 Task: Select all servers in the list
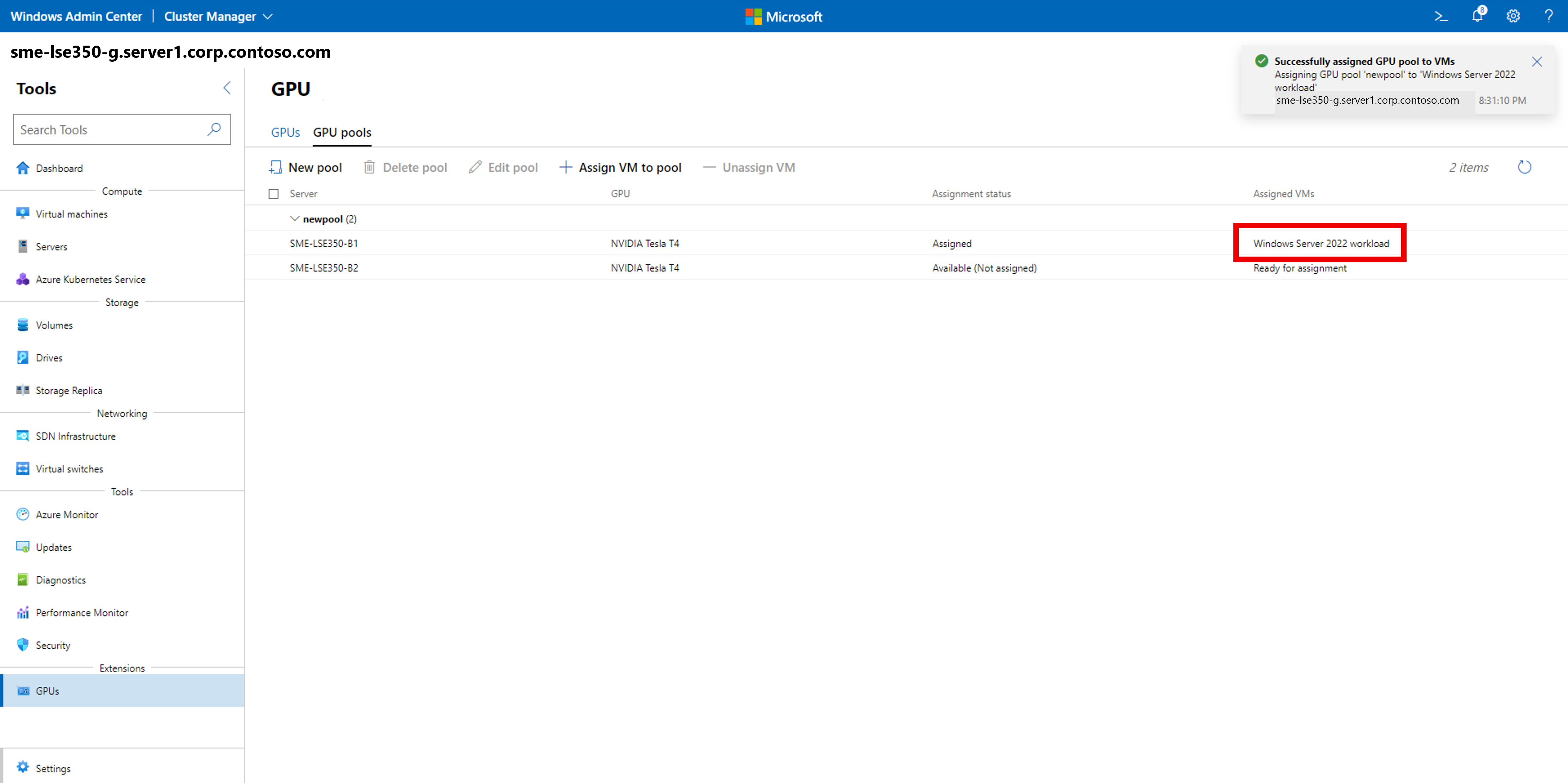coord(273,194)
